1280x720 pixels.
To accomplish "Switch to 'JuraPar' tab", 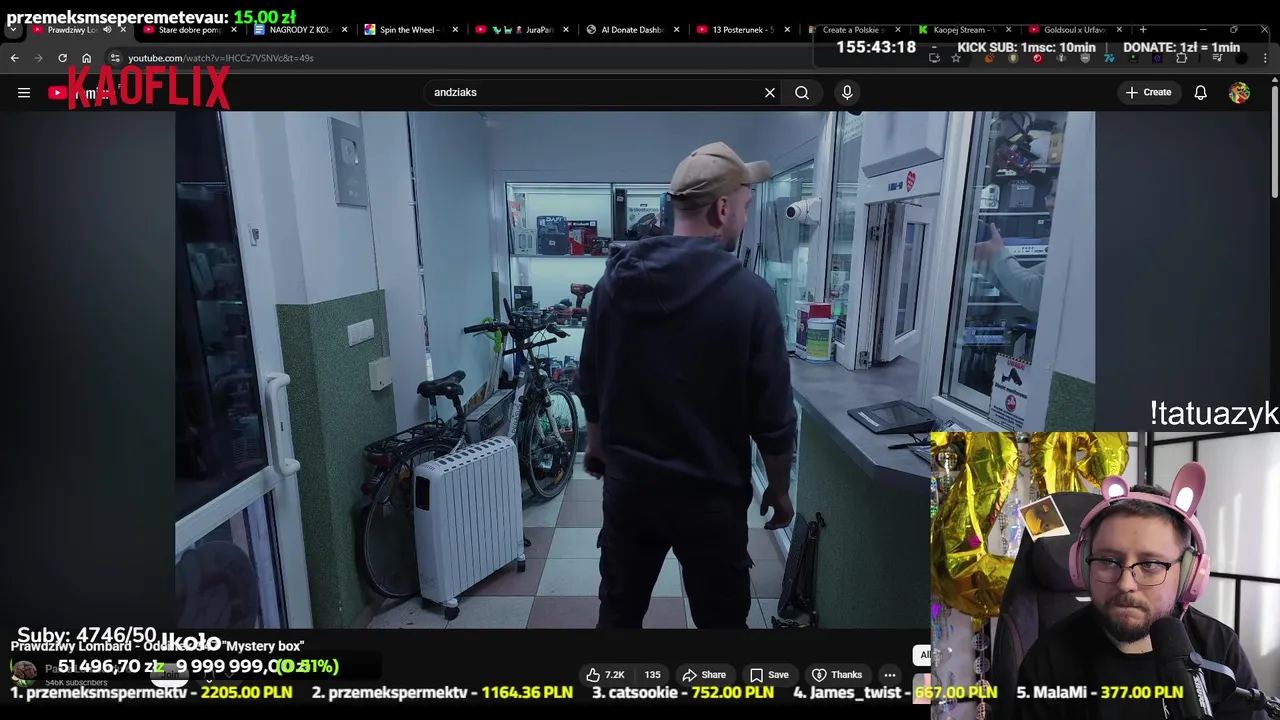I will pos(520,30).
